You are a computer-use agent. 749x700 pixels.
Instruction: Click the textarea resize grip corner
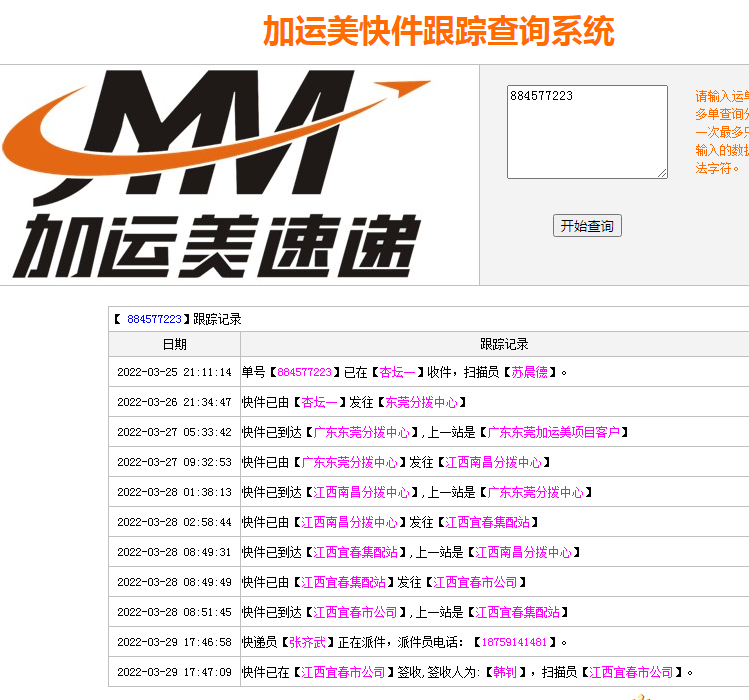[x=663, y=173]
